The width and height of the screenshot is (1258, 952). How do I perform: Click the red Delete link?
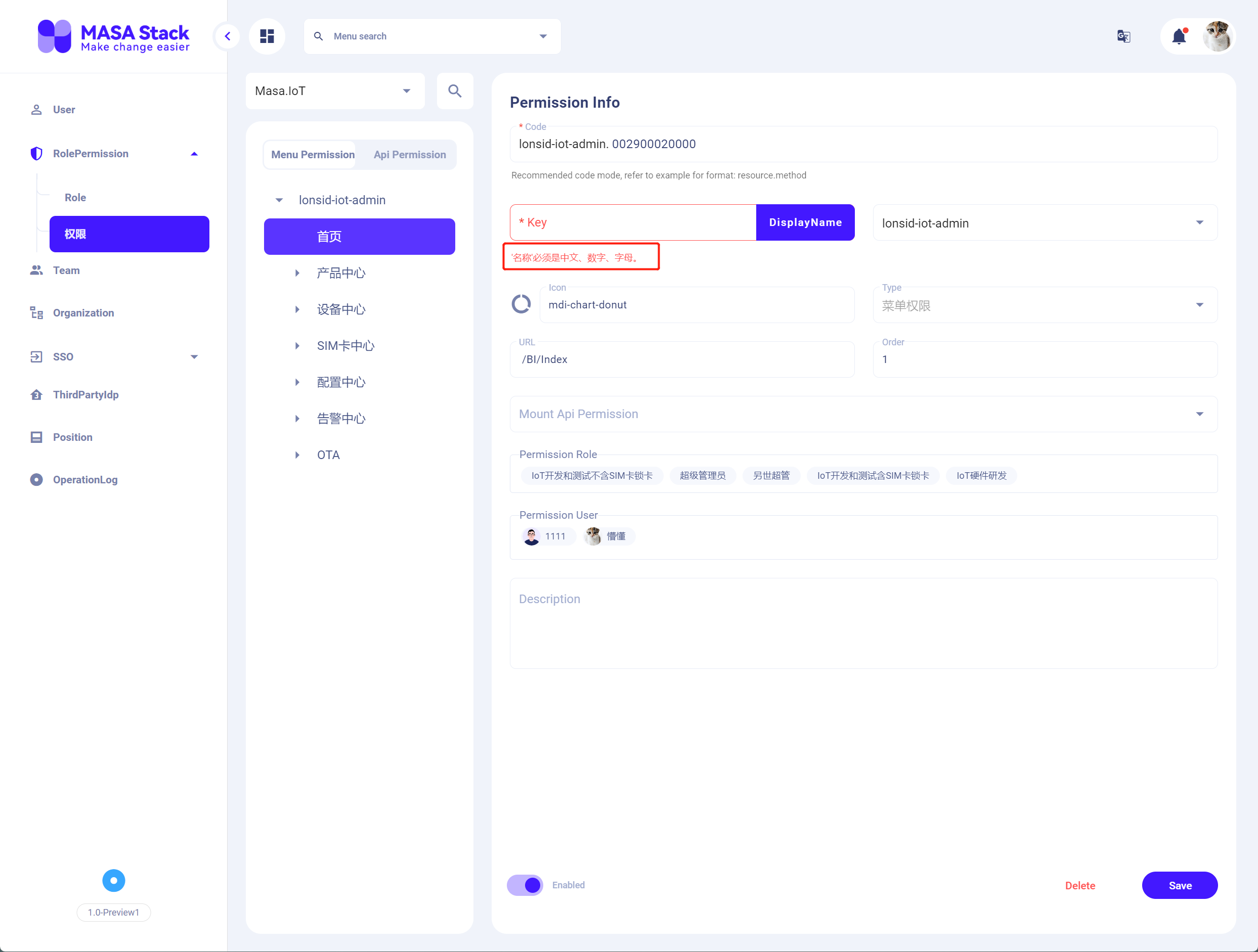click(x=1079, y=885)
